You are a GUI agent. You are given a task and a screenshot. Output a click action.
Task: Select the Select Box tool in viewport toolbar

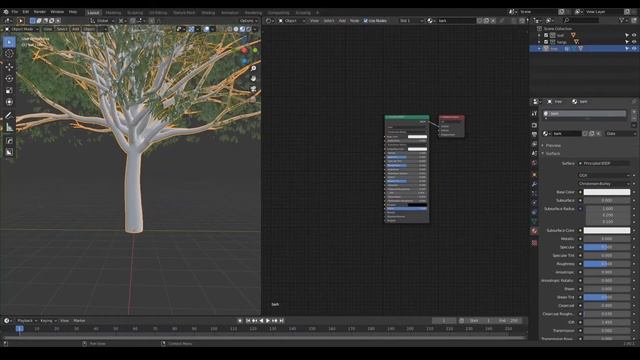tap(9, 42)
